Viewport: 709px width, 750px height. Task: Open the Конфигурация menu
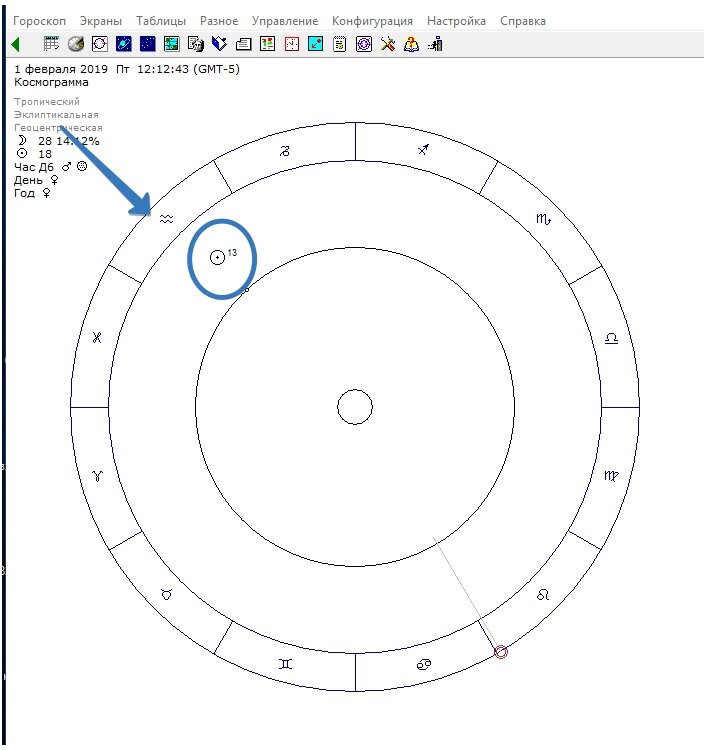pyautogui.click(x=372, y=21)
